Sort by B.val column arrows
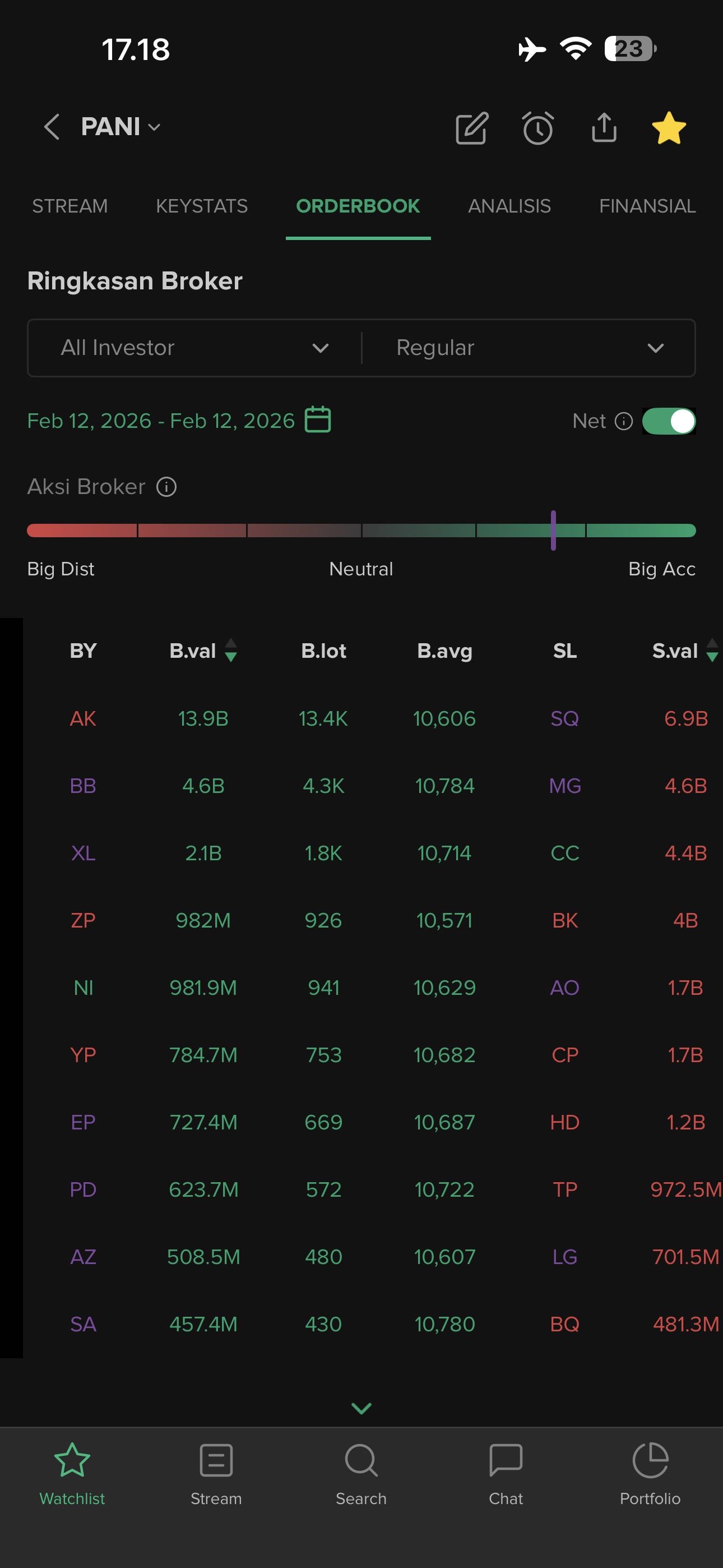The width and height of the screenshot is (723, 1568). [x=231, y=650]
